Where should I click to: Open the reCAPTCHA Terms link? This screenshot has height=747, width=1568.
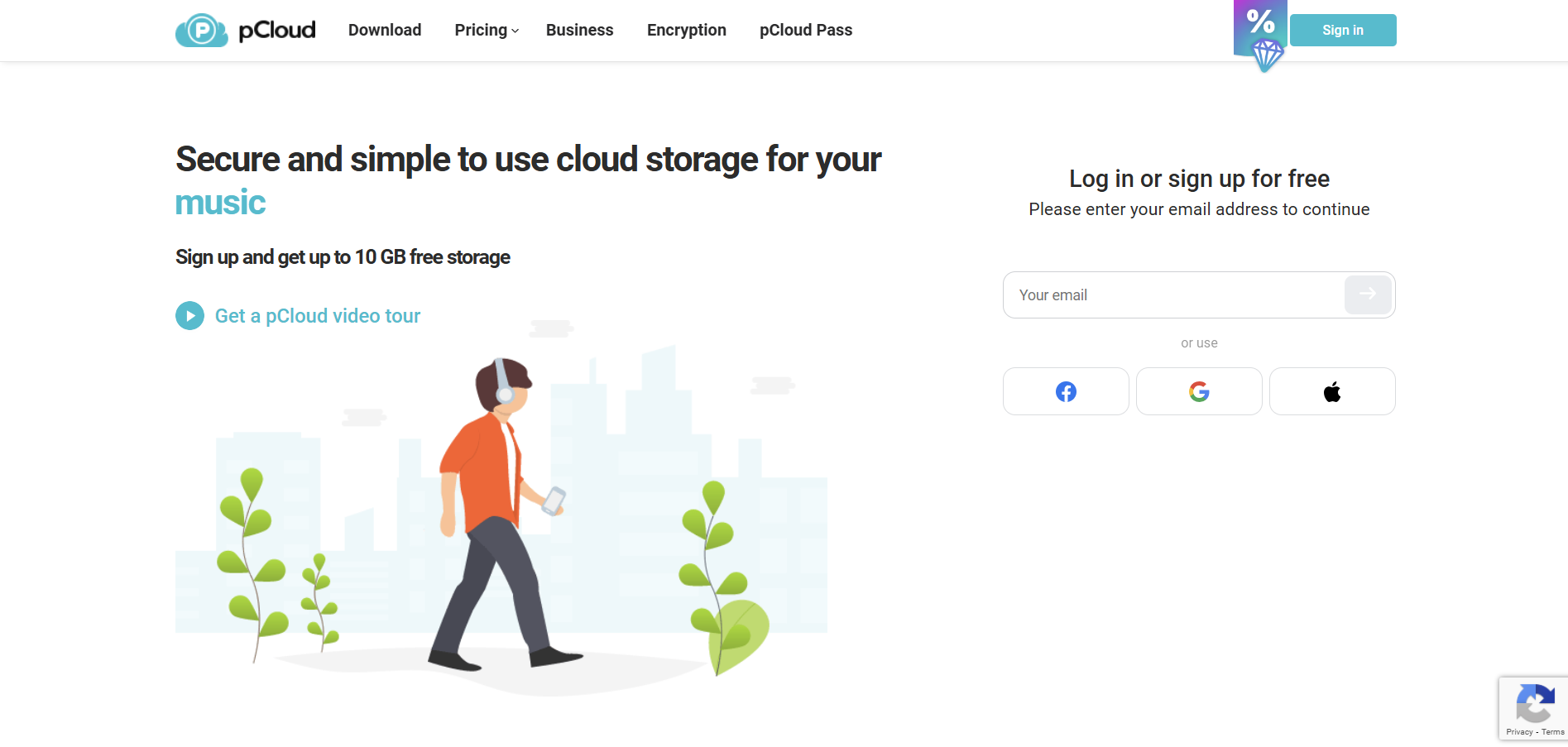(x=1553, y=732)
